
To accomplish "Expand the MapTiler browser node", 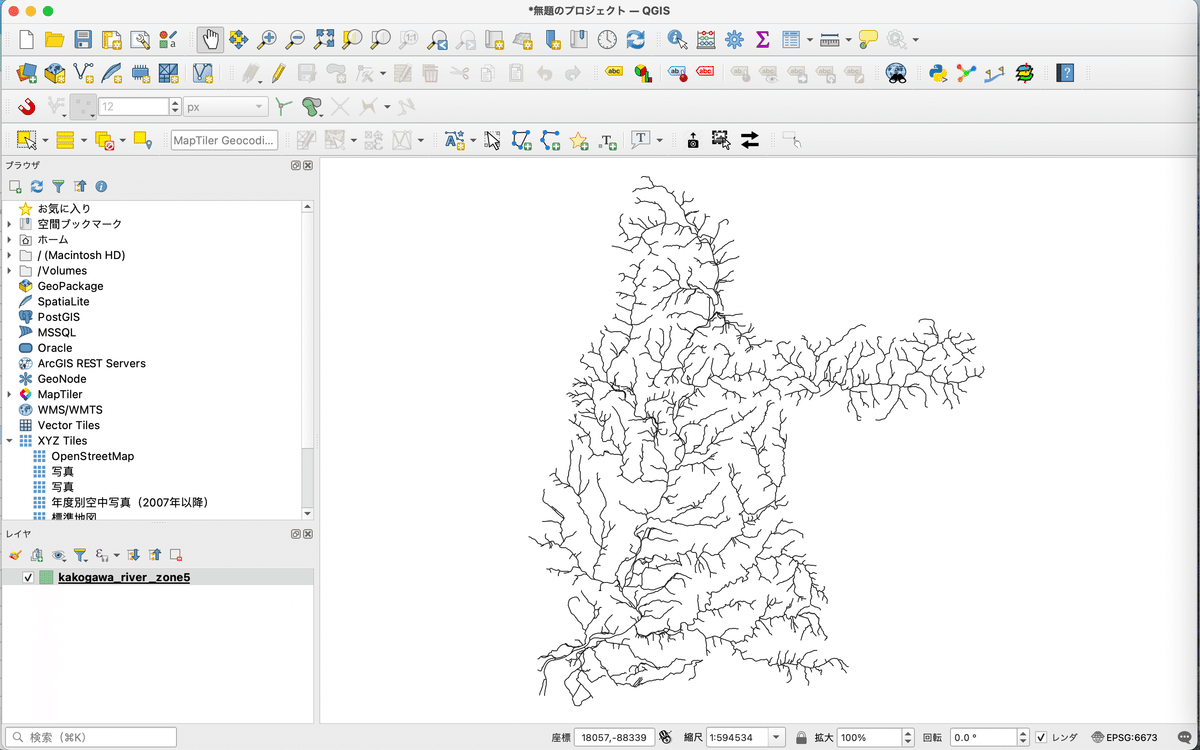I will tap(10, 395).
